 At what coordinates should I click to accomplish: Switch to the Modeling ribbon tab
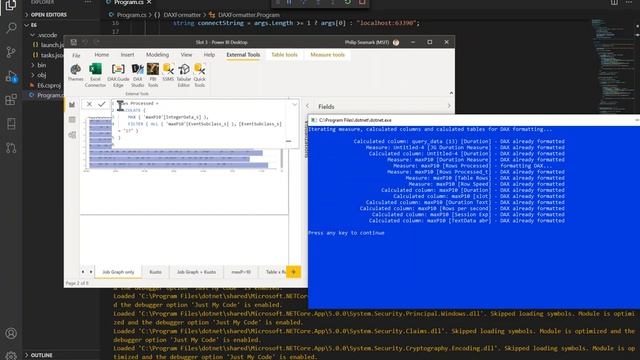pyautogui.click(x=158, y=55)
